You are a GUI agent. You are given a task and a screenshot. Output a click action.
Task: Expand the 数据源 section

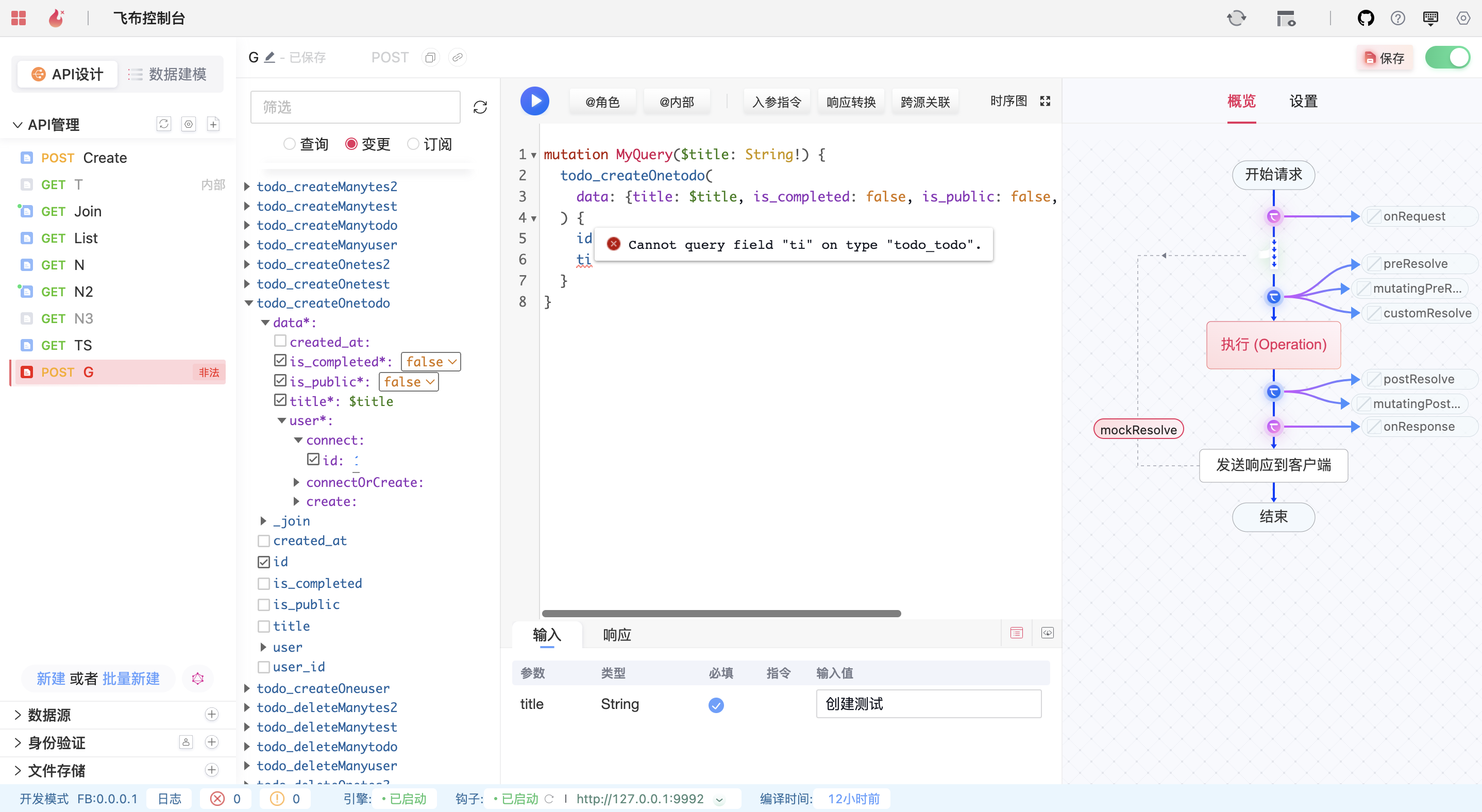pos(49,715)
